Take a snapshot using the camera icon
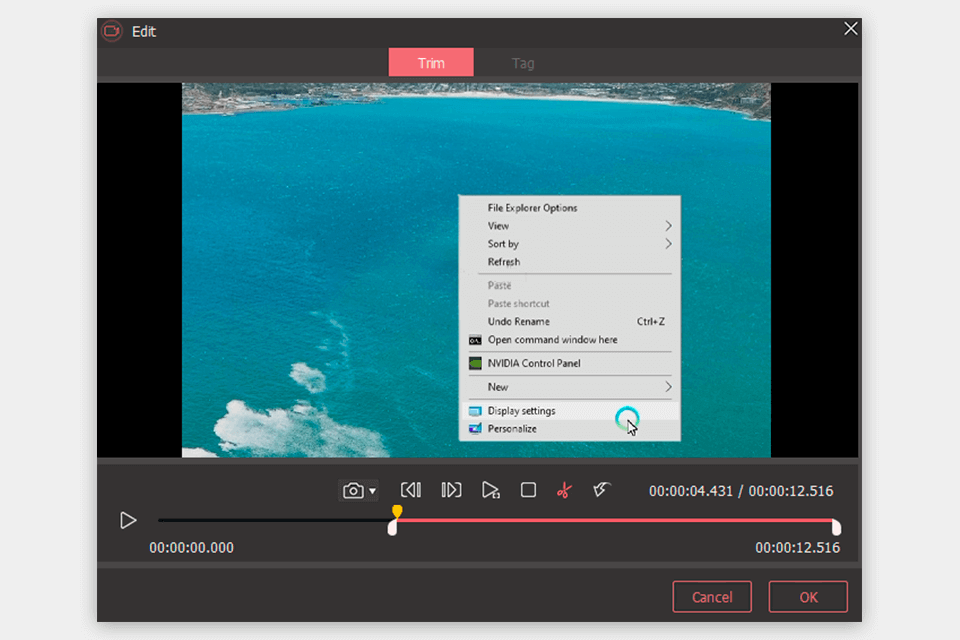Image resolution: width=960 pixels, height=640 pixels. click(355, 490)
